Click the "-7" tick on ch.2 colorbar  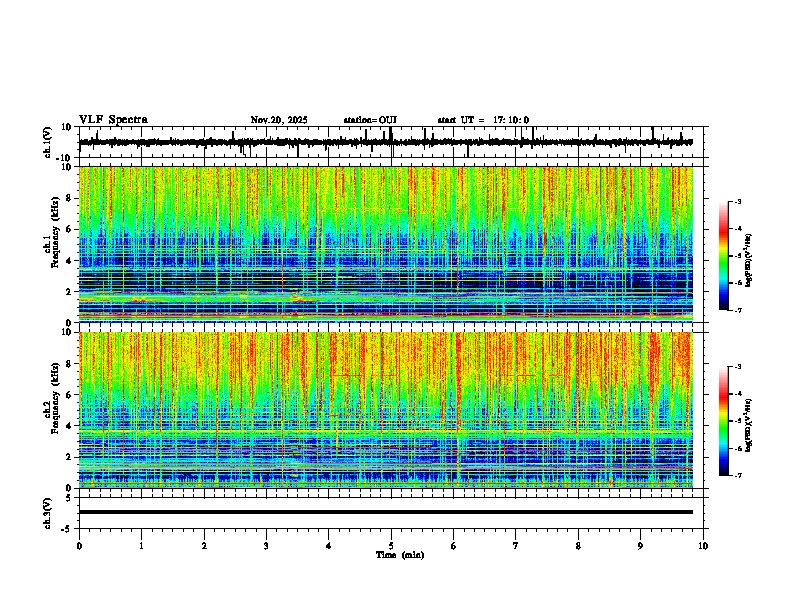737,475
